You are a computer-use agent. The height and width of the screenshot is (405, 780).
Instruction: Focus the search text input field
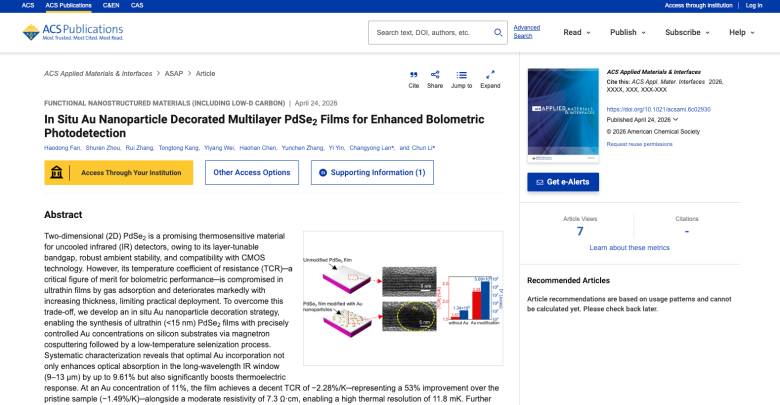point(430,32)
